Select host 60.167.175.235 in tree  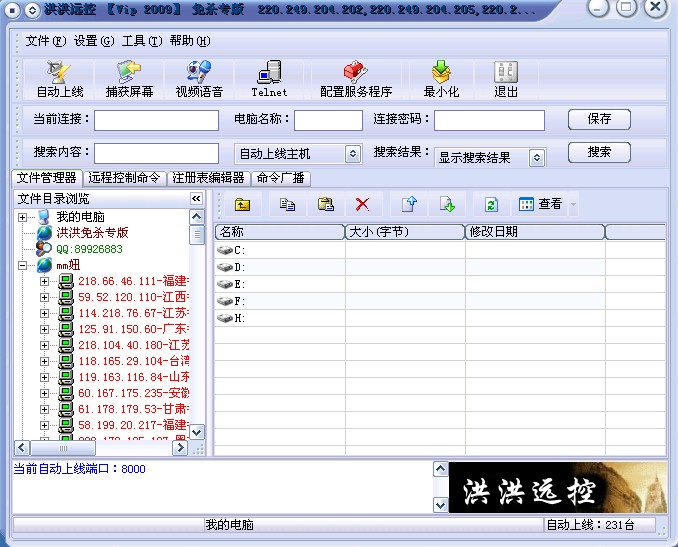133,393
